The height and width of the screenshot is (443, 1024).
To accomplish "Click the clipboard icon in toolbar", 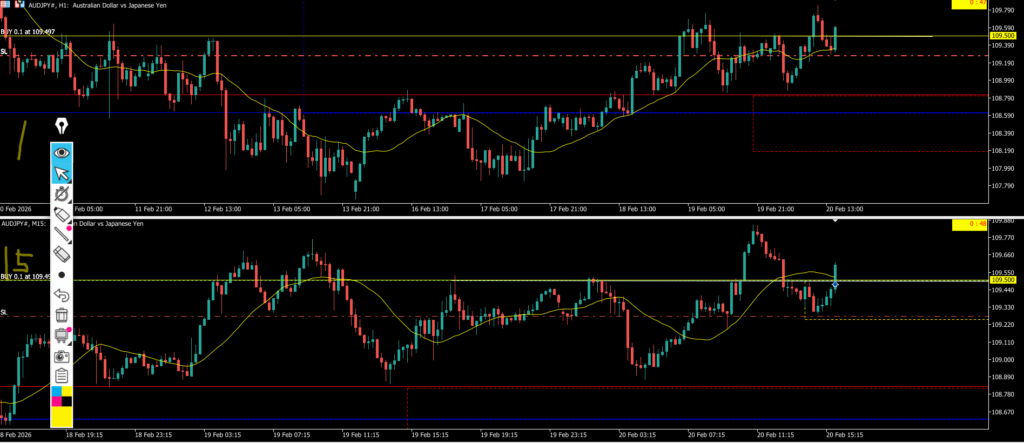I will pyautogui.click(x=62, y=376).
